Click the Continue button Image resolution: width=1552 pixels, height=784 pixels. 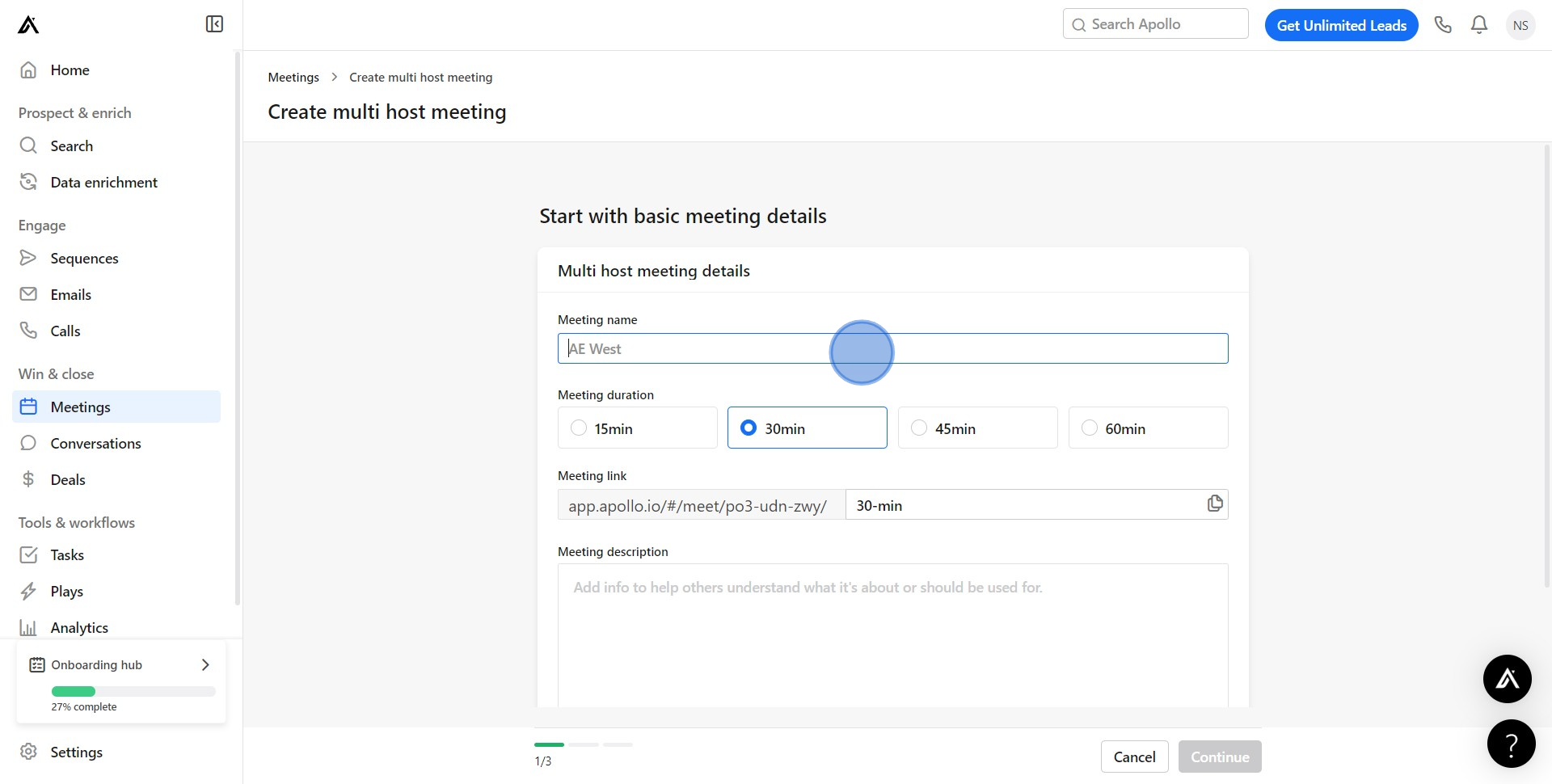pyautogui.click(x=1220, y=757)
